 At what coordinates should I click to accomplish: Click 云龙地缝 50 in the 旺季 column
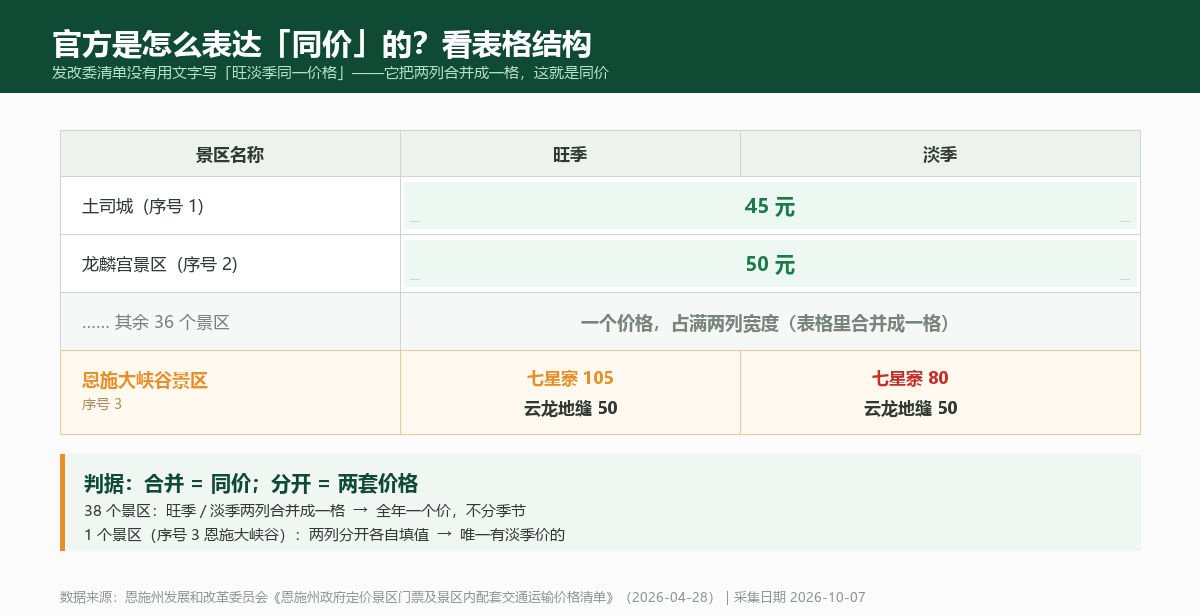[570, 408]
